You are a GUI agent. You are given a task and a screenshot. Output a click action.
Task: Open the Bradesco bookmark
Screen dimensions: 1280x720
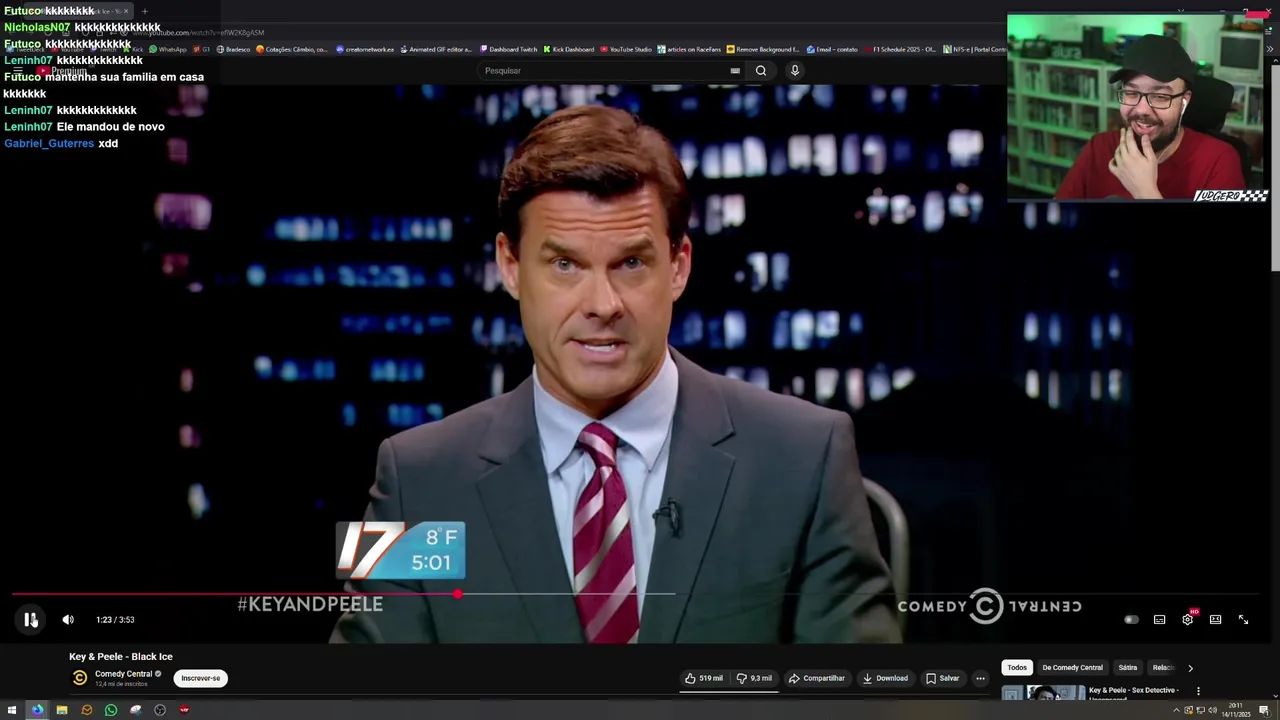[x=233, y=49]
